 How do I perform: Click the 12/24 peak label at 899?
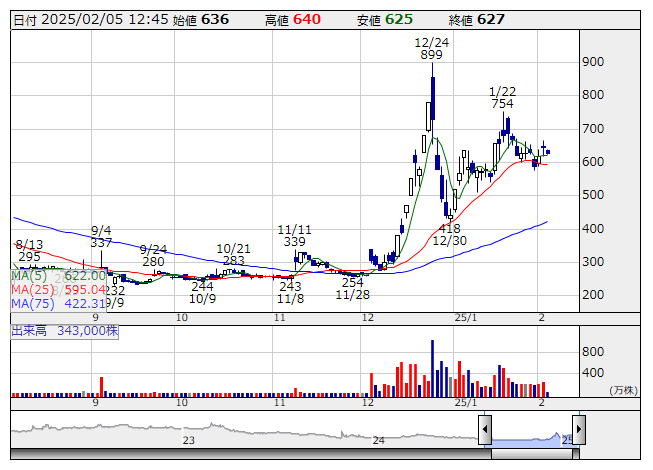click(431, 49)
